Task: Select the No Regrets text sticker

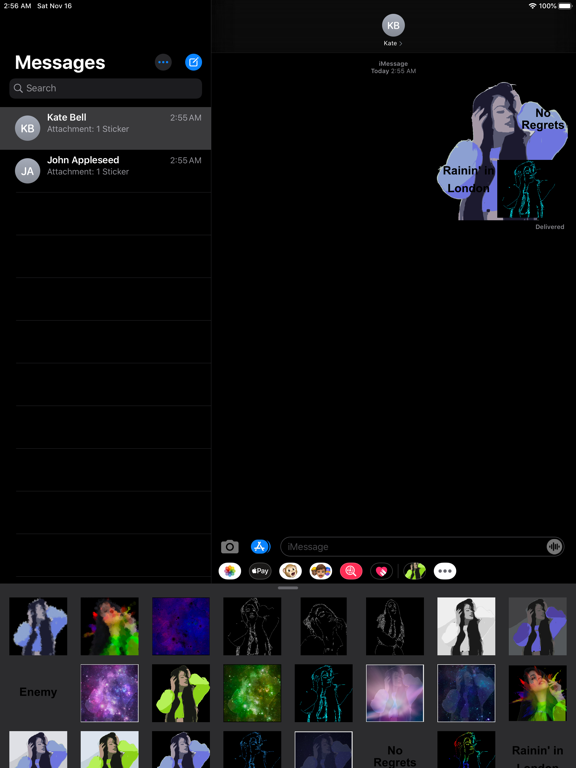Action: pyautogui.click(x=395, y=755)
